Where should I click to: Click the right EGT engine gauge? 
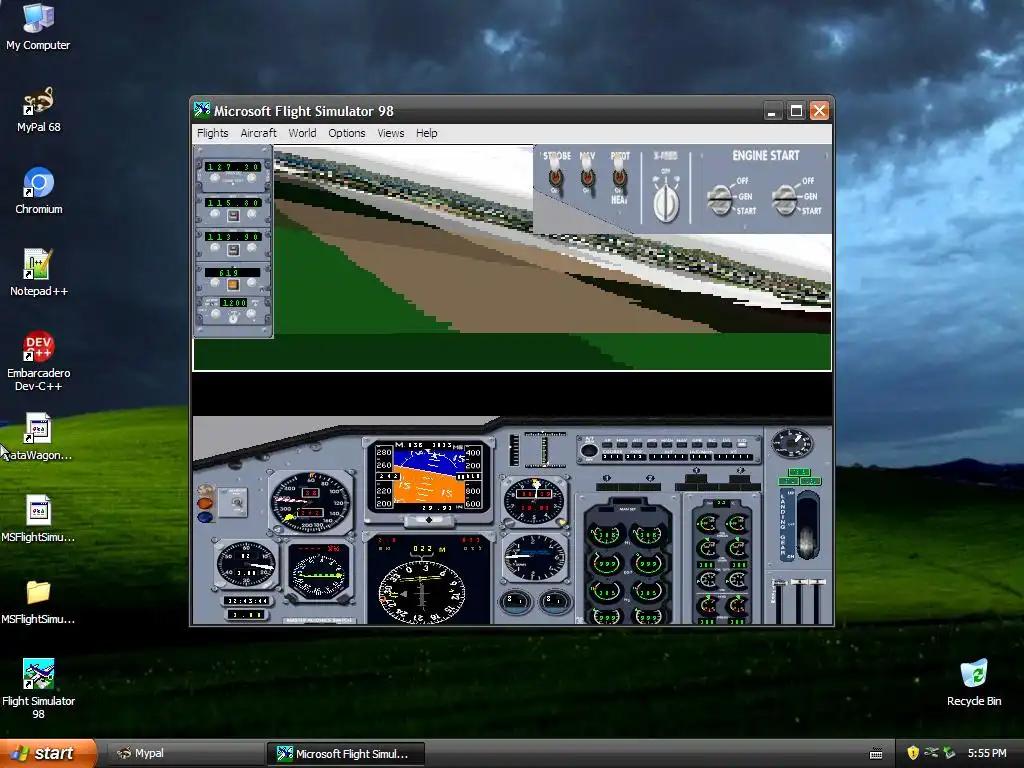click(648, 563)
